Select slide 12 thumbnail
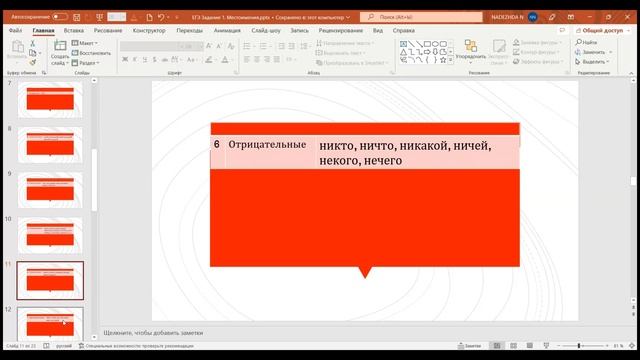Image resolution: width=640 pixels, height=360 pixels. [x=50, y=324]
